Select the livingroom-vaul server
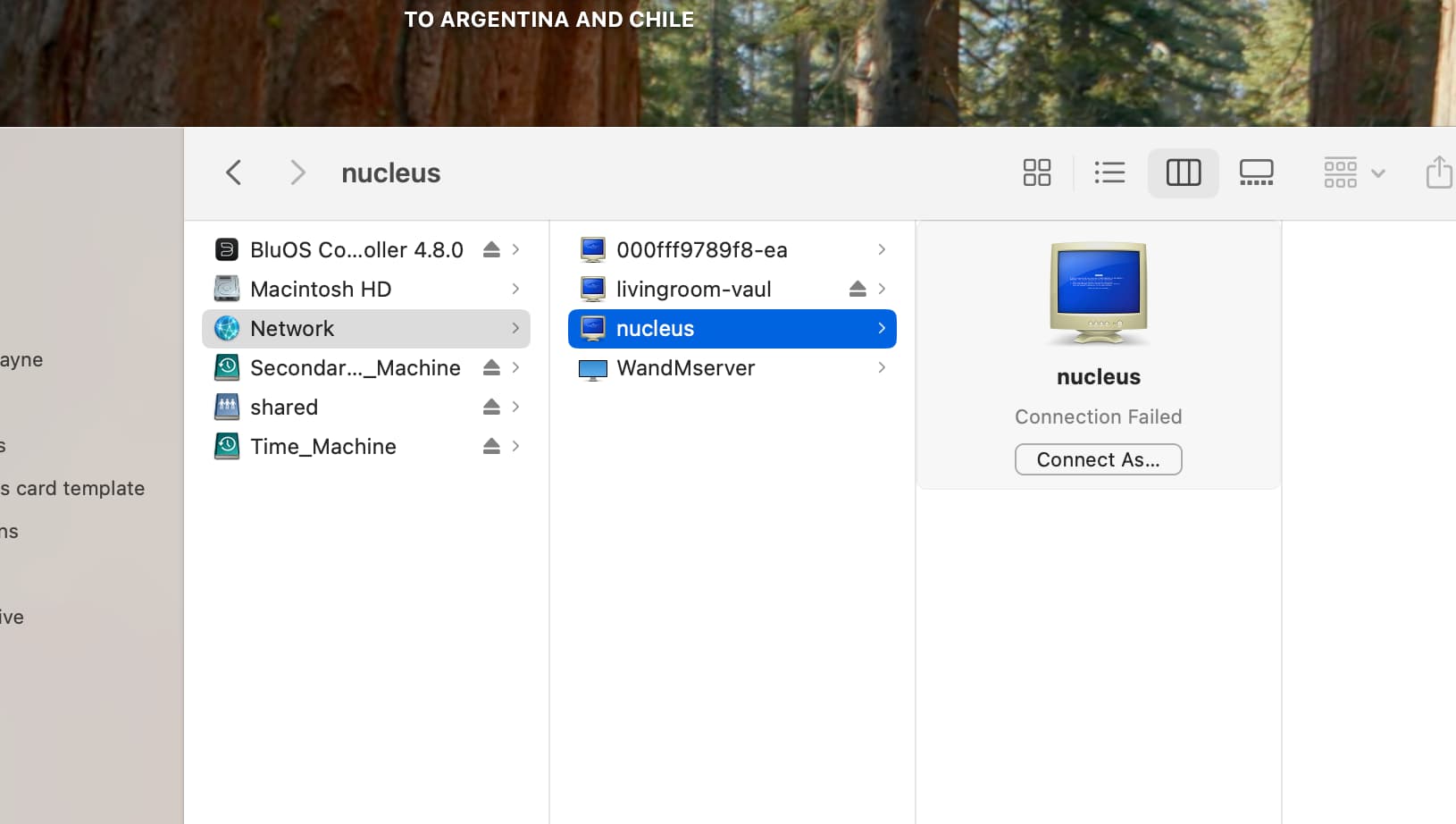Image resolution: width=1456 pixels, height=824 pixels. tap(732, 289)
